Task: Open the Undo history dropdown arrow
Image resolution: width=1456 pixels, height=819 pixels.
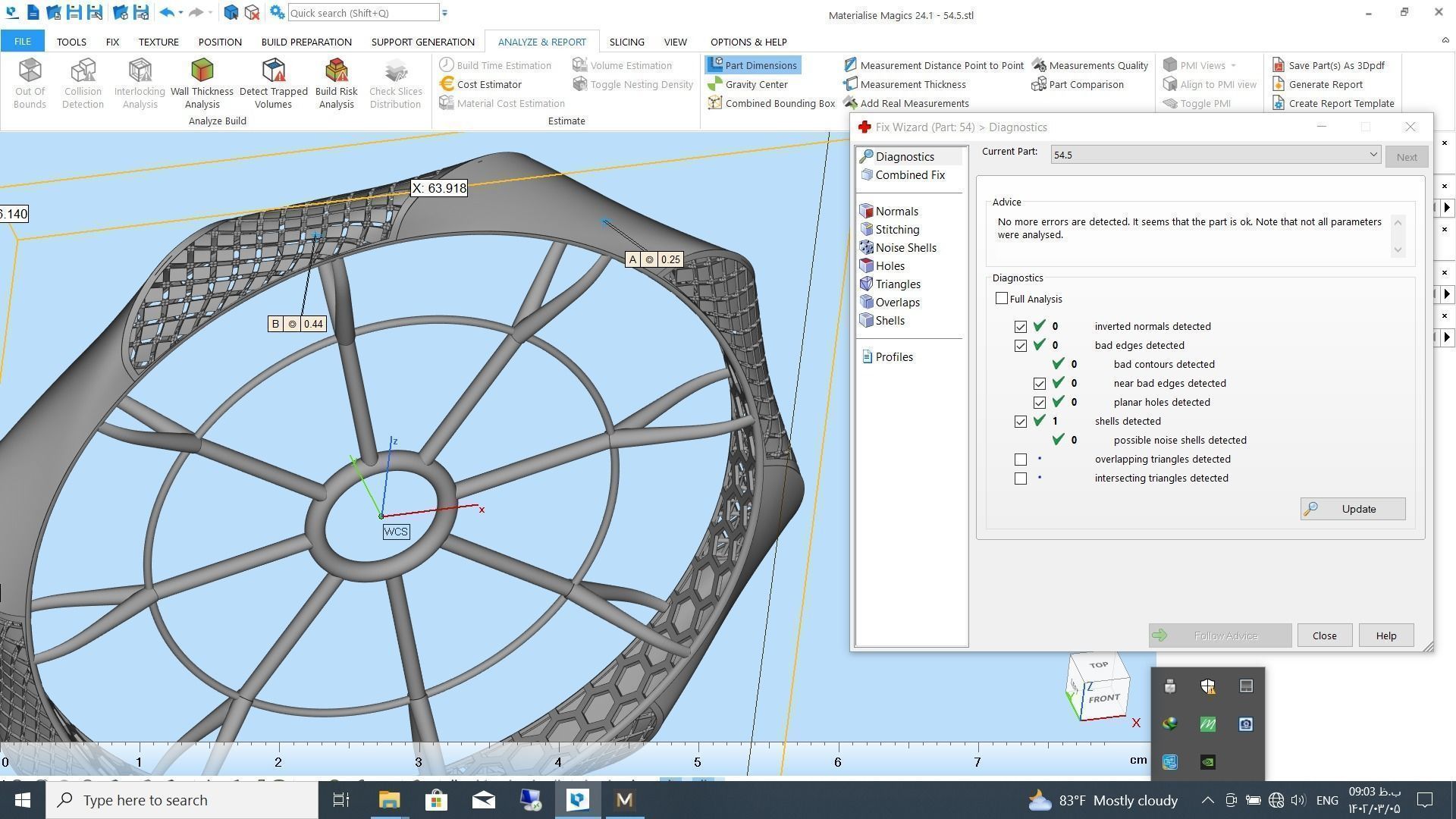Action: [x=180, y=13]
